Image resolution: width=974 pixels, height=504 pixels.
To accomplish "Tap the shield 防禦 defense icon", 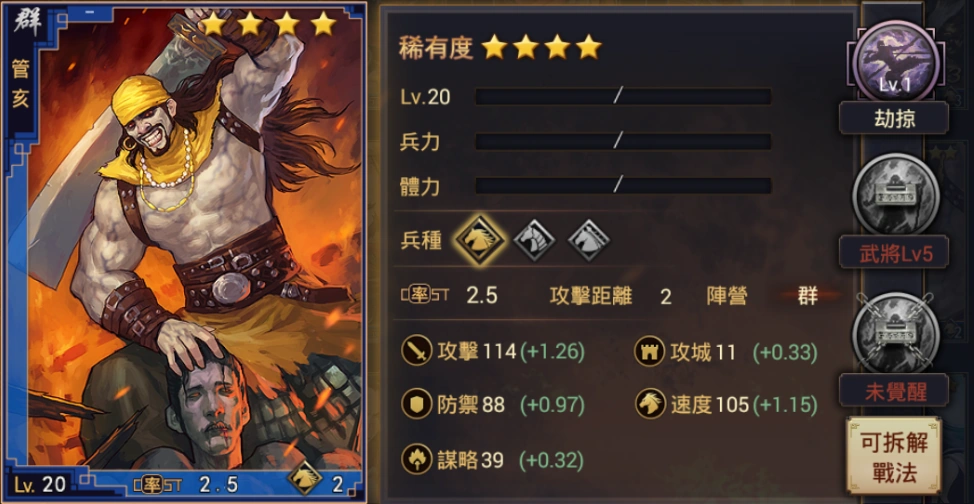I will [x=416, y=405].
